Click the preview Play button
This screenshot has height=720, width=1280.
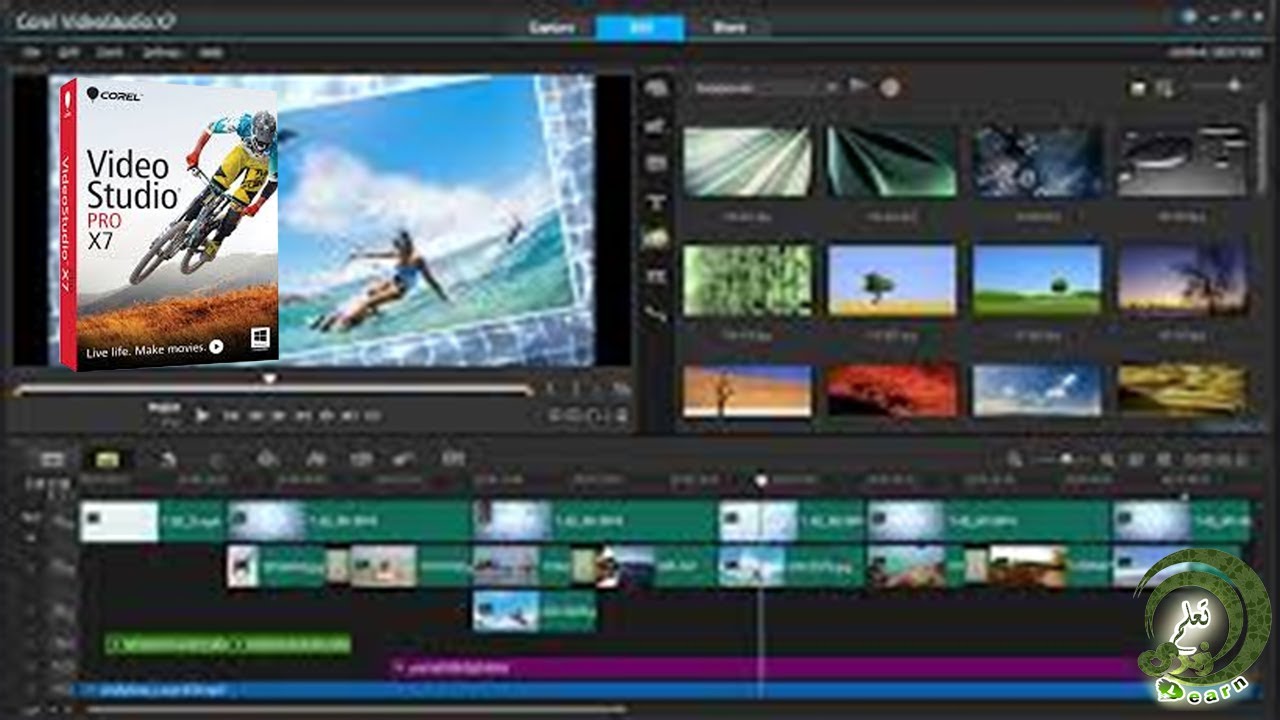[202, 415]
